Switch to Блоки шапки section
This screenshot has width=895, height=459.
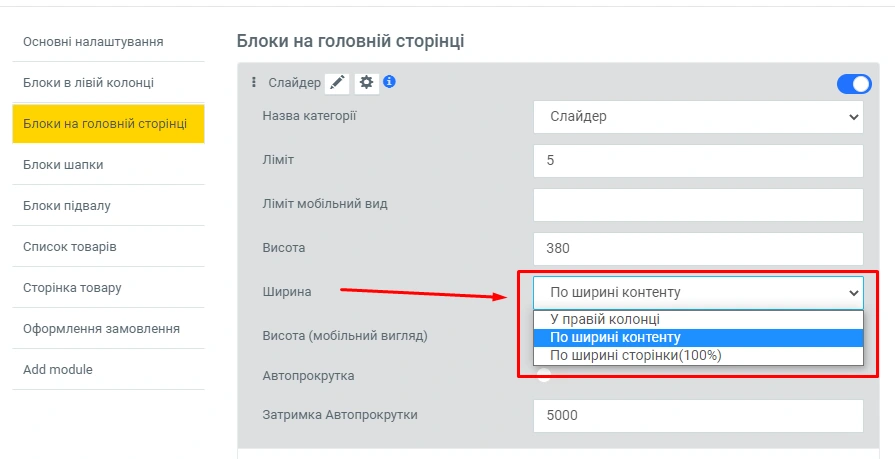[63, 164]
